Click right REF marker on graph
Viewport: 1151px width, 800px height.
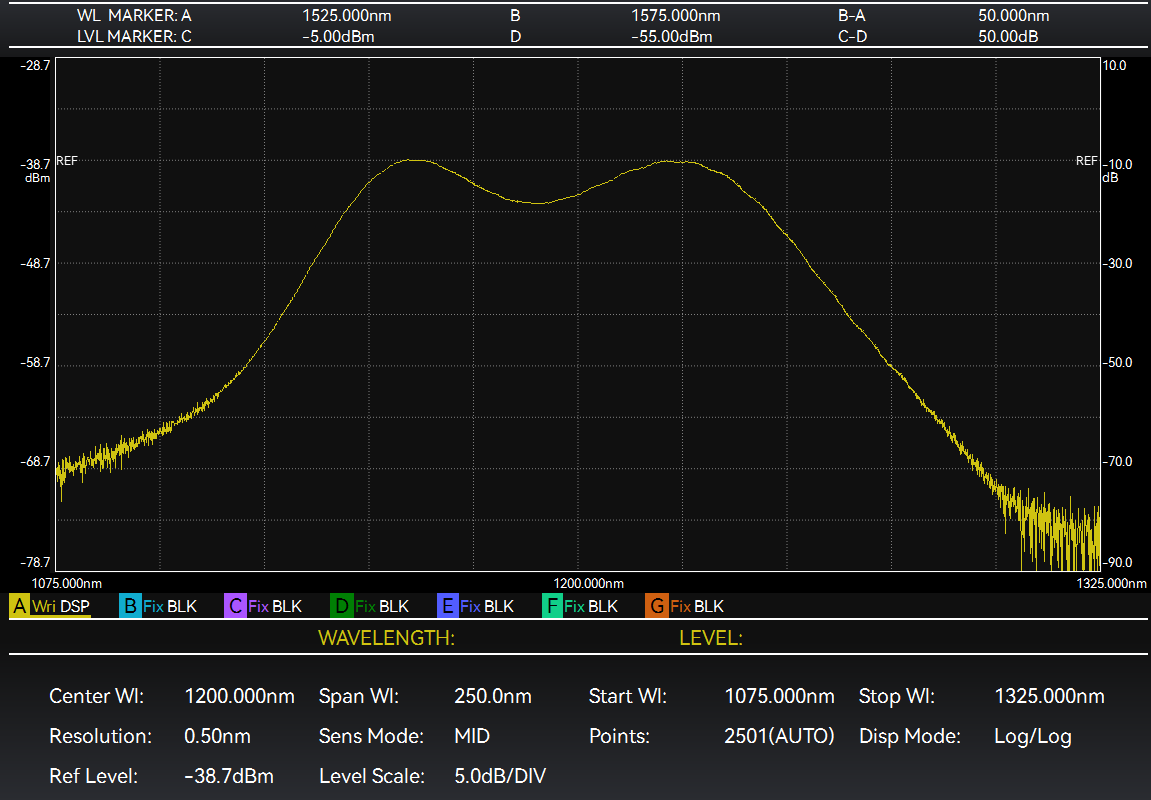(1087, 161)
